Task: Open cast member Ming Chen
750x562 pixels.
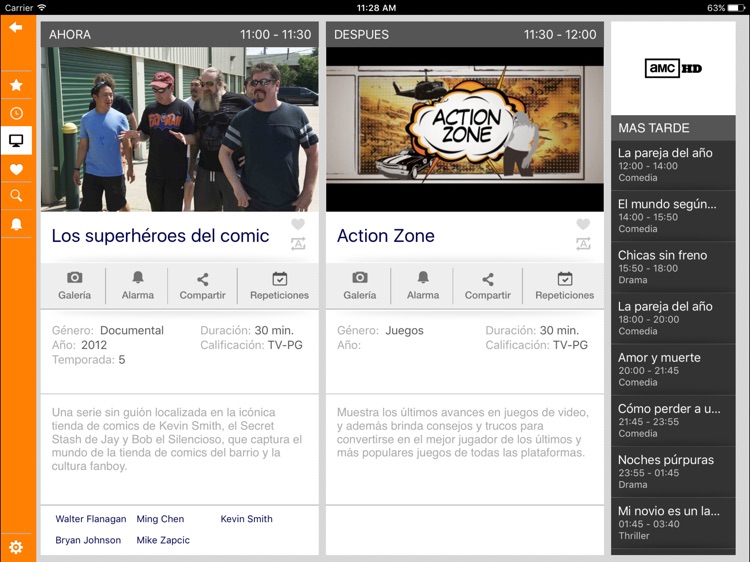Action: [x=160, y=519]
